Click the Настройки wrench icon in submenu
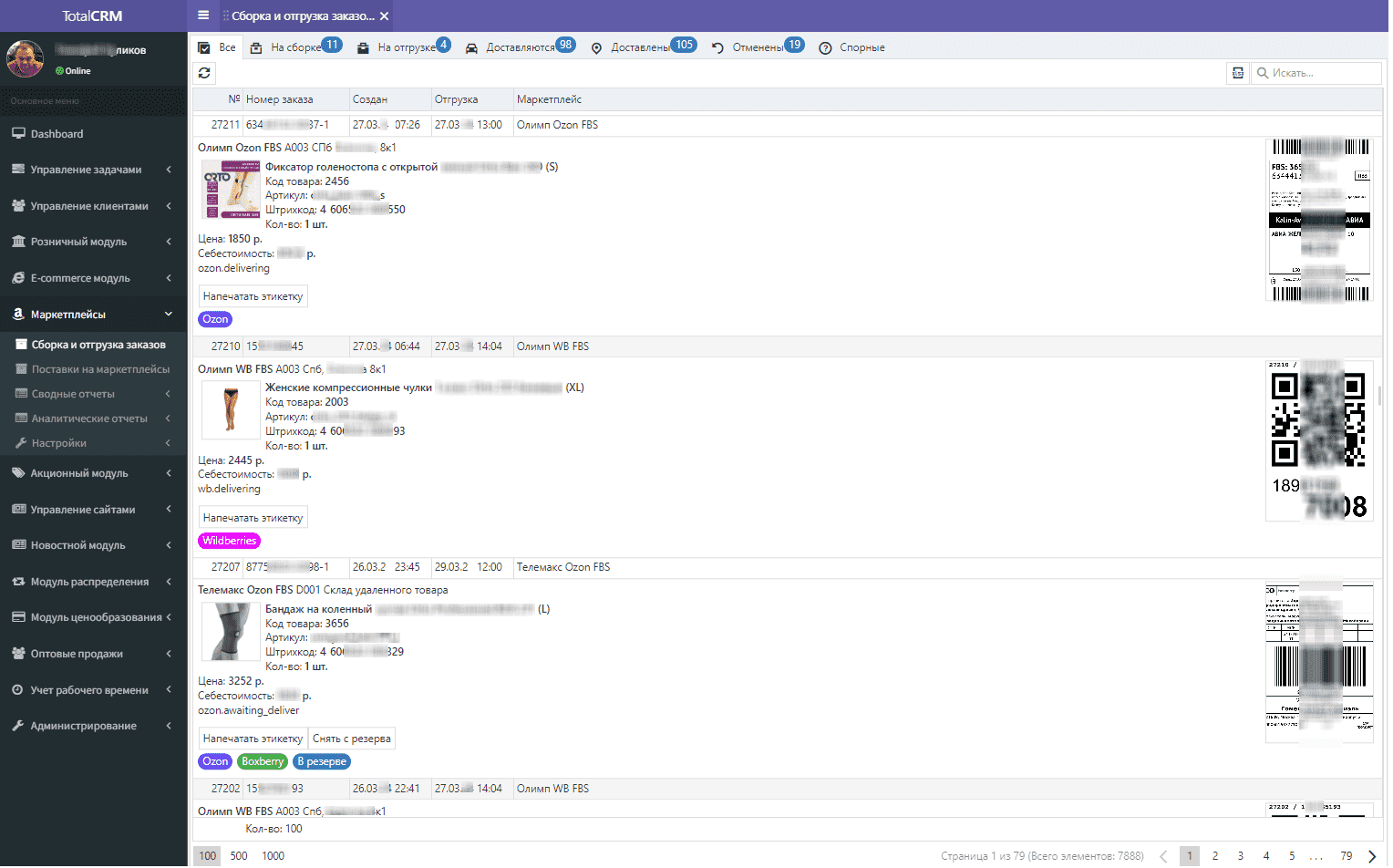1393x868 pixels. [22, 443]
